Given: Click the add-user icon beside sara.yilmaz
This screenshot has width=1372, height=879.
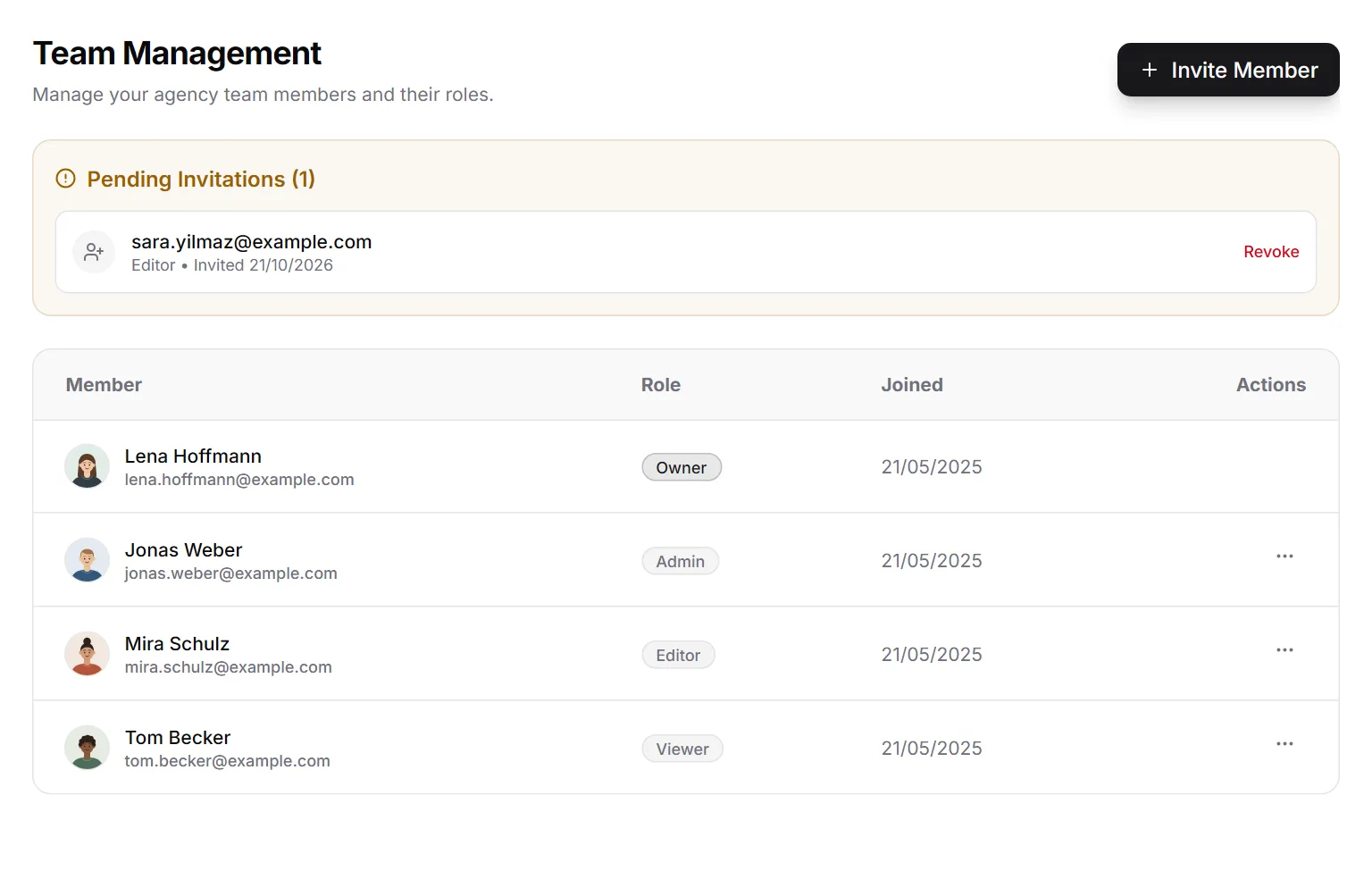Looking at the screenshot, I should tap(94, 252).
